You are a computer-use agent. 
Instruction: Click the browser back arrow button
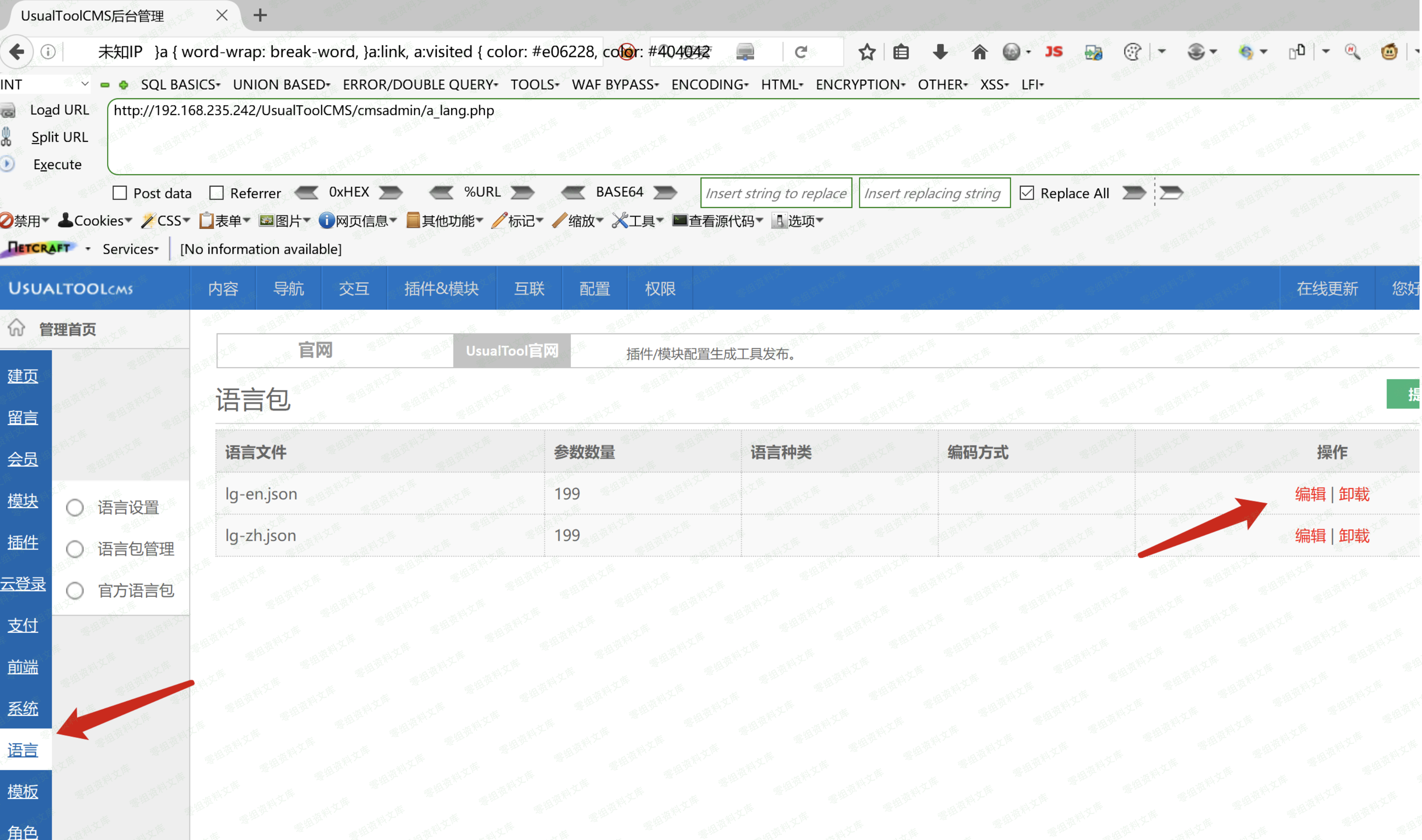pyautogui.click(x=17, y=52)
